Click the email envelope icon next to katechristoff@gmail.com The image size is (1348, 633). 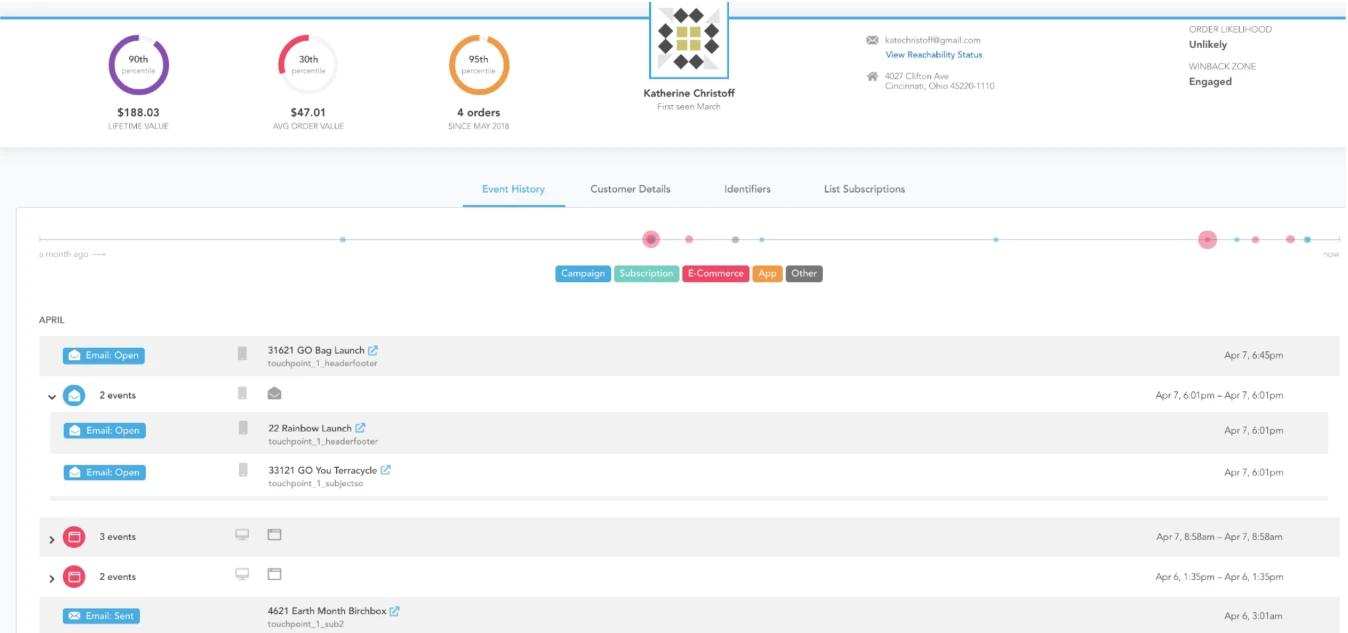click(x=872, y=40)
